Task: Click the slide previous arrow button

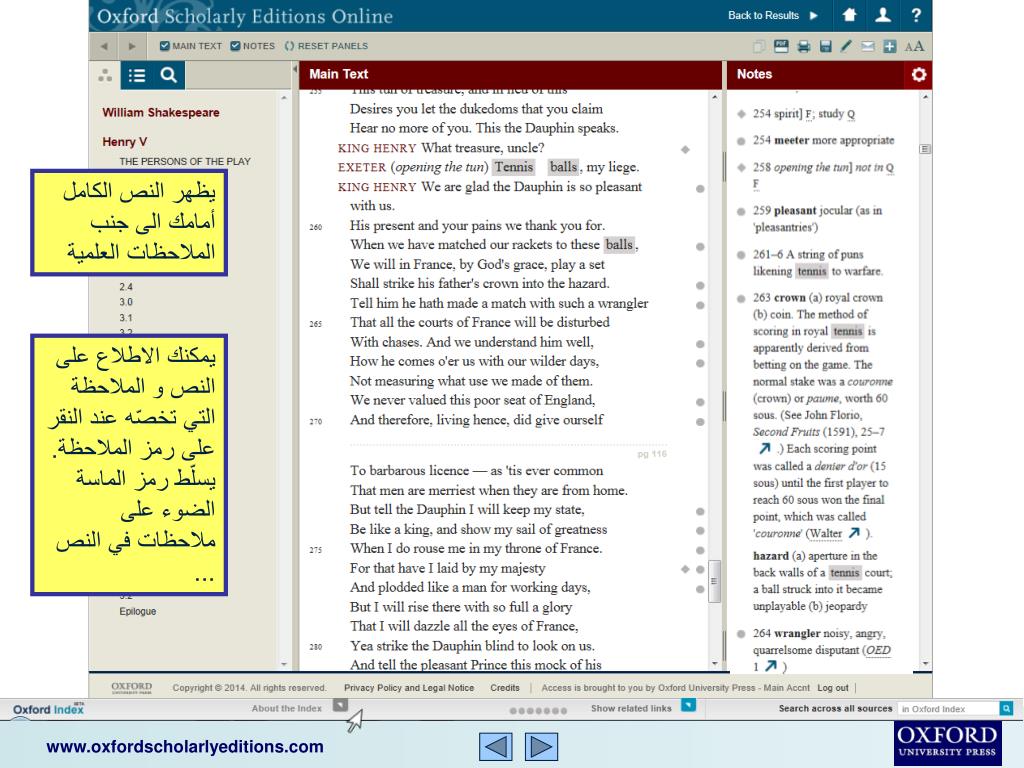Action: click(x=496, y=746)
